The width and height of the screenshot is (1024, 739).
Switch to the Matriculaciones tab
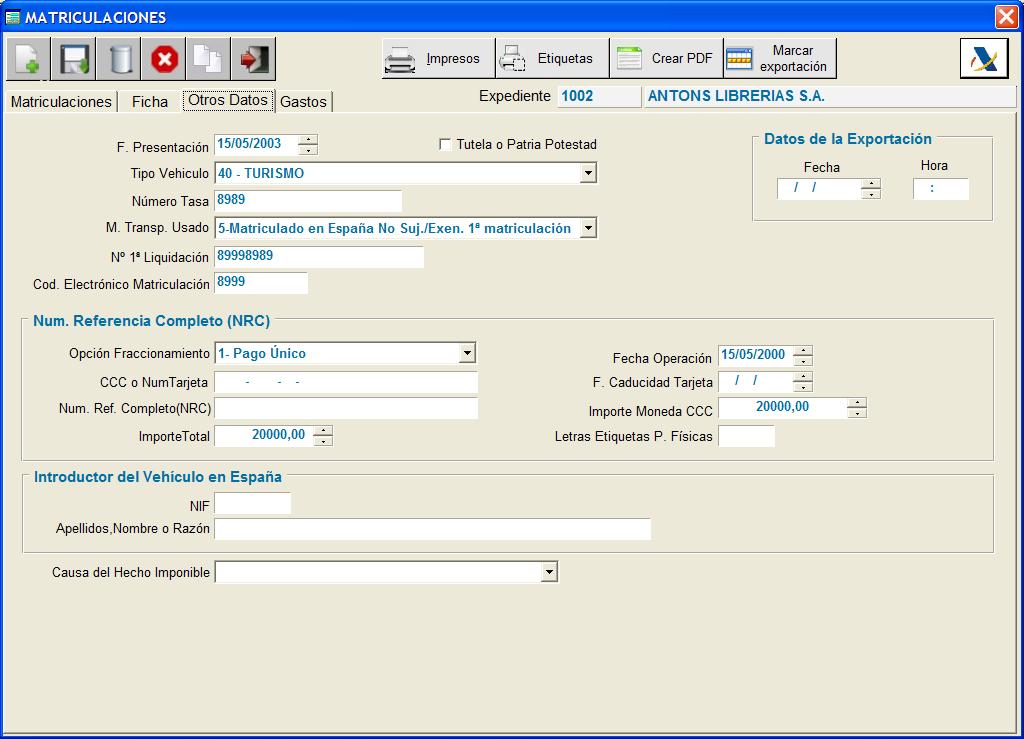[x=61, y=102]
